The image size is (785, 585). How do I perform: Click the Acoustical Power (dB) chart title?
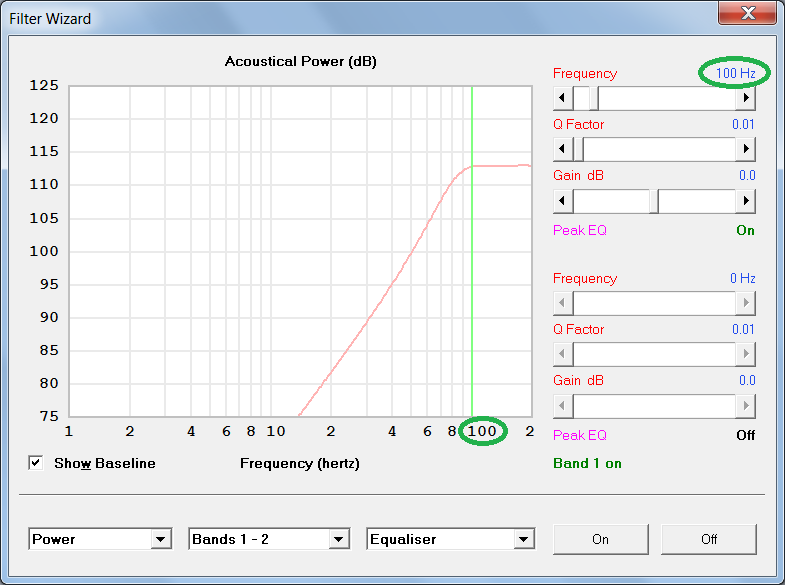tap(300, 62)
